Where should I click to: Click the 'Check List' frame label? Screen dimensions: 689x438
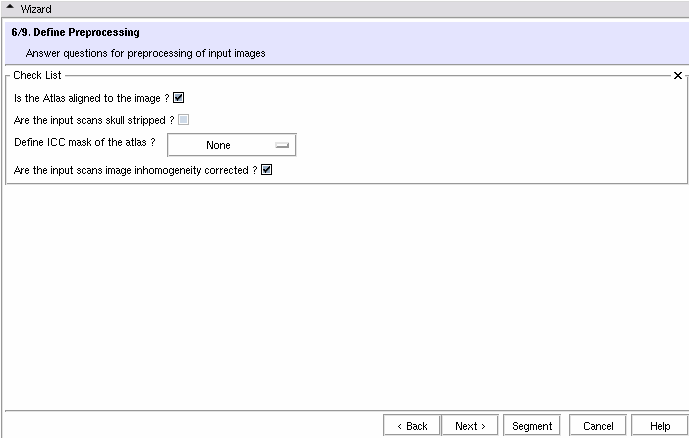click(37, 76)
